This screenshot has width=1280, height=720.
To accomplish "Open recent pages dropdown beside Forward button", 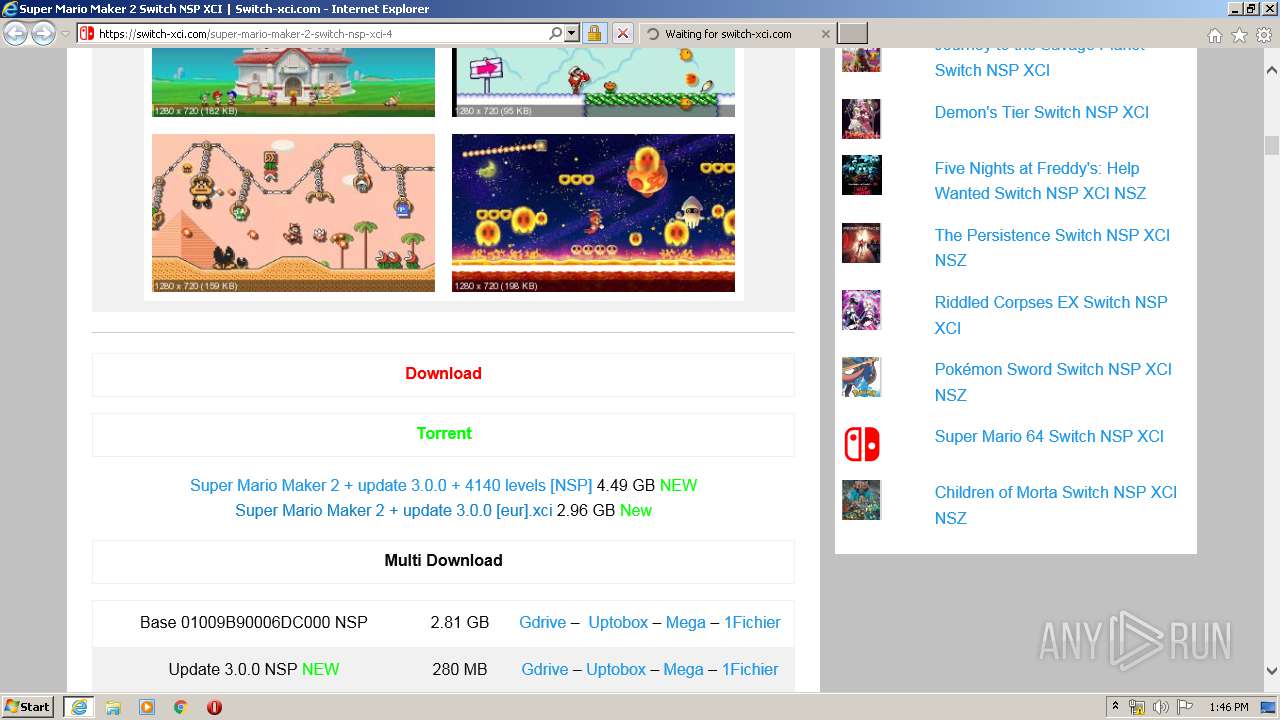I will pos(65,34).
